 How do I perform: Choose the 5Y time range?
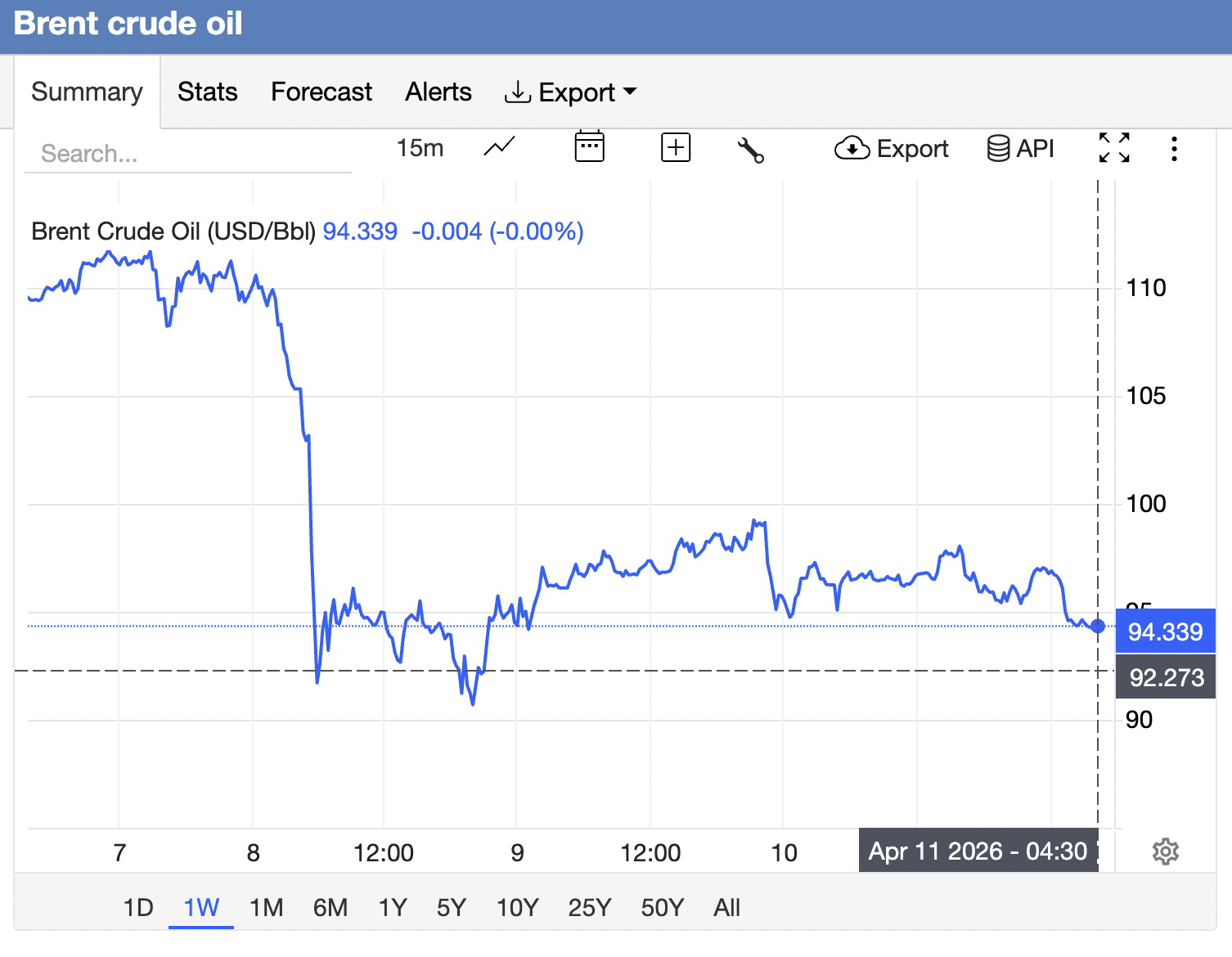(x=451, y=907)
